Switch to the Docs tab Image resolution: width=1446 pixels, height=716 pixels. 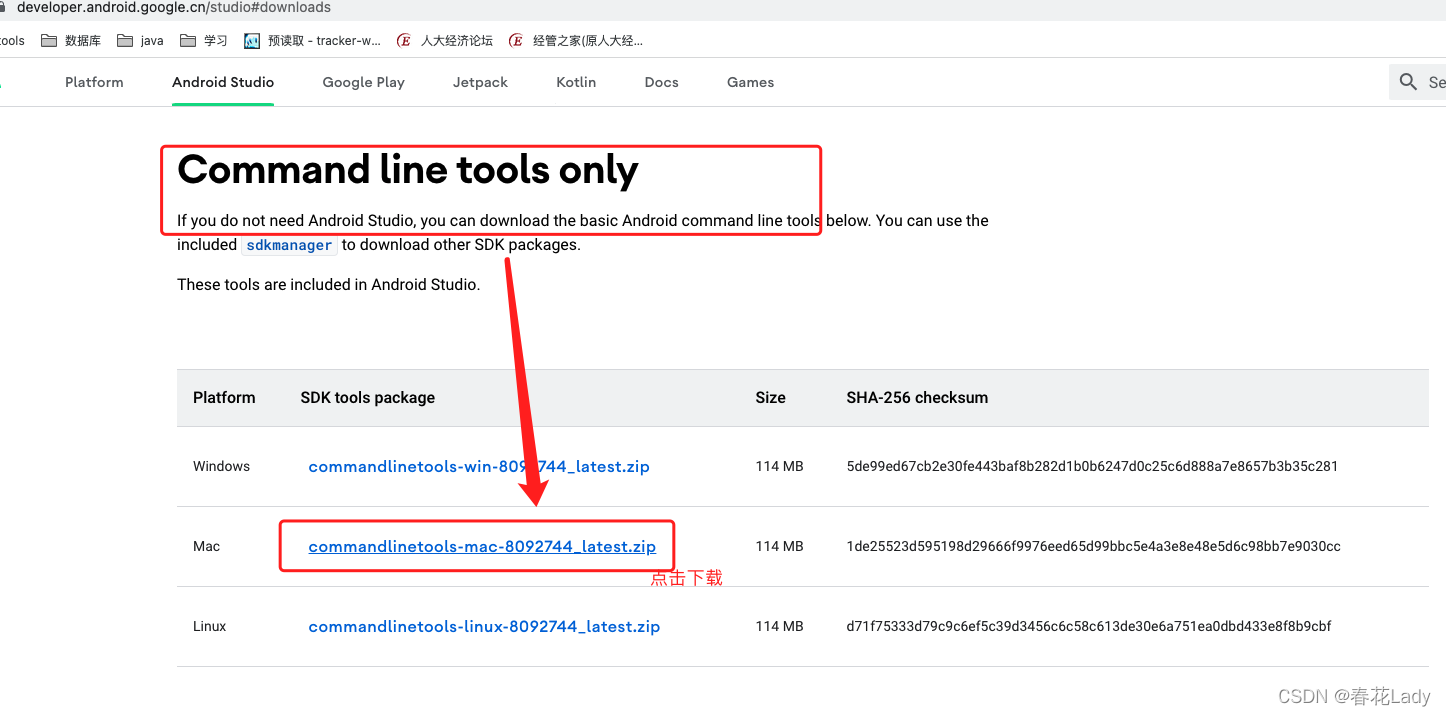[x=662, y=82]
